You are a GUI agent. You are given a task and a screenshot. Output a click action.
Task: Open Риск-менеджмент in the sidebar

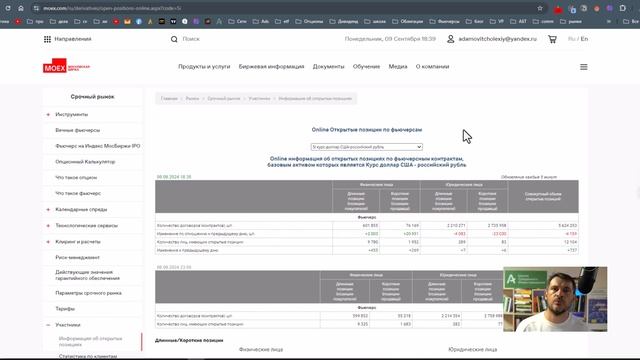pos(78,258)
